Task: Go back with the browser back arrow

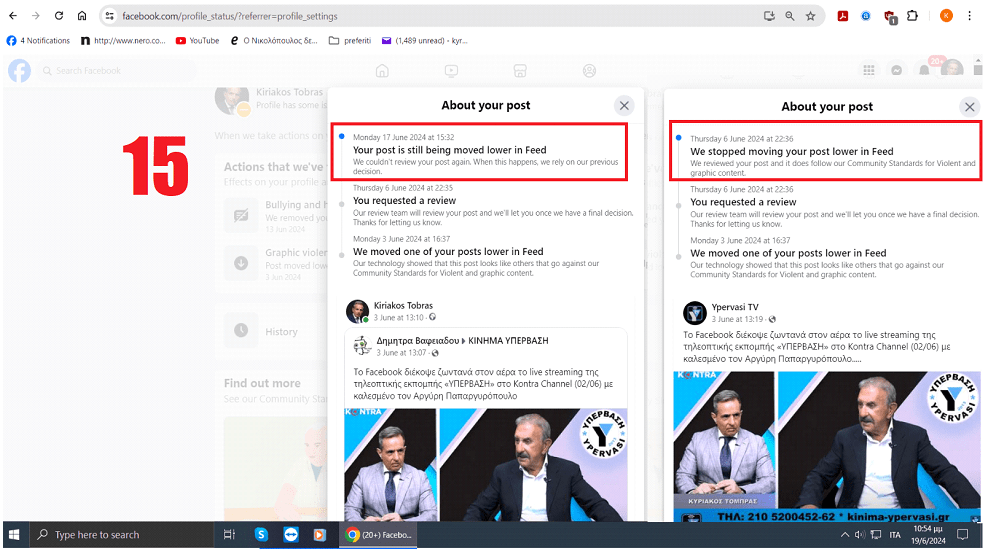Action: [13, 16]
